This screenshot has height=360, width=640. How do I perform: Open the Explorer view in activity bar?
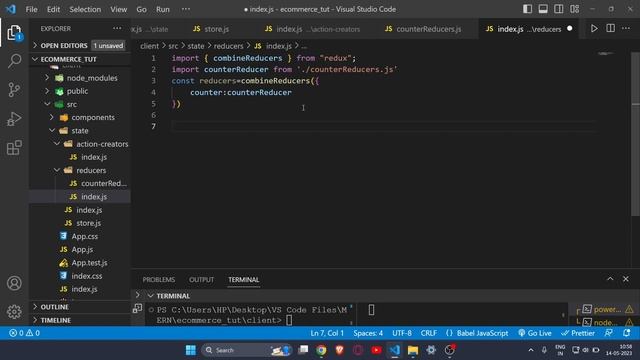(x=14, y=32)
